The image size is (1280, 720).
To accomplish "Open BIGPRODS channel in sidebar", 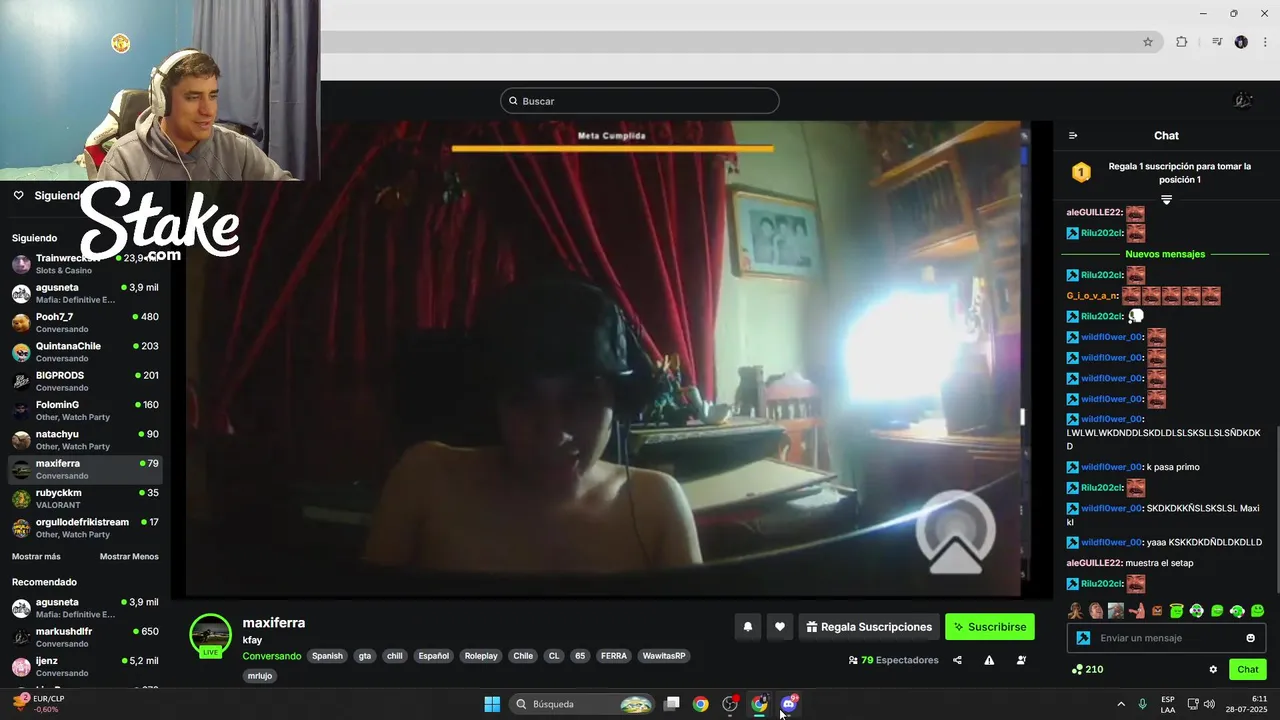I will coord(85,381).
